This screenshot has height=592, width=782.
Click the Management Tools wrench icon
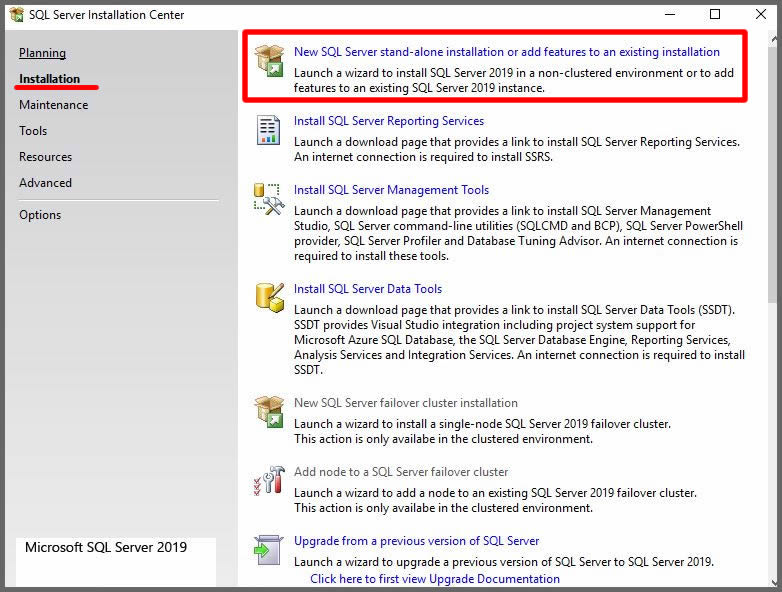click(269, 199)
